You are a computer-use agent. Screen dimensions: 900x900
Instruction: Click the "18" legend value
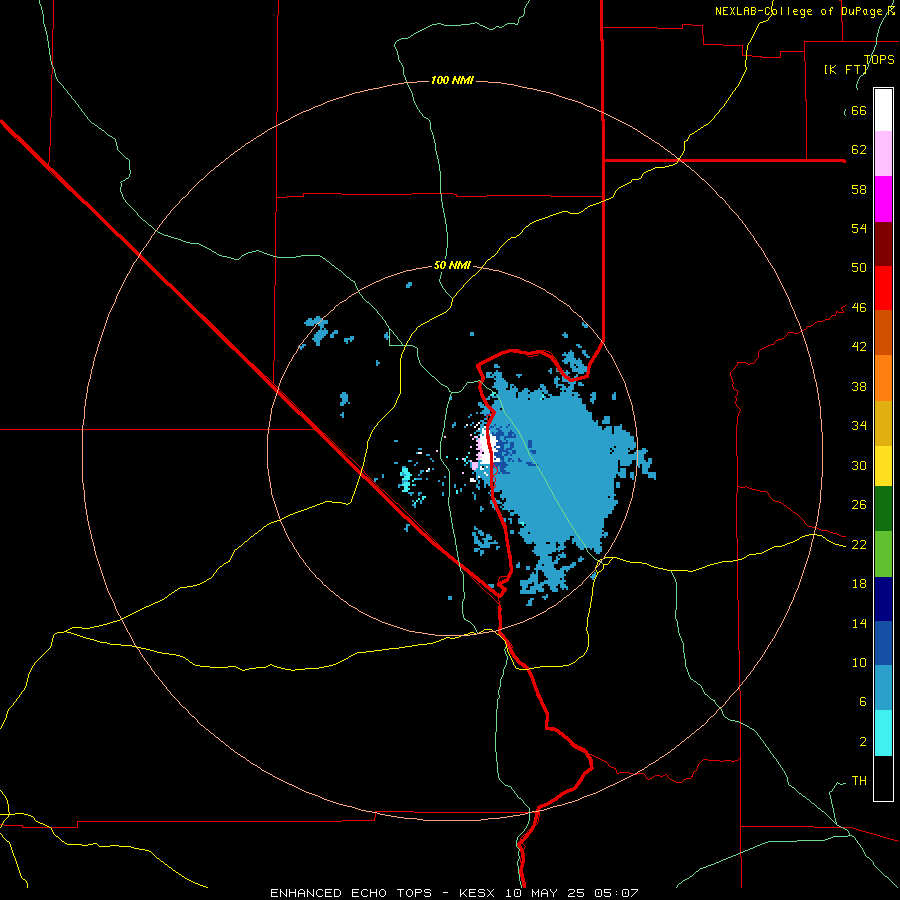[859, 584]
